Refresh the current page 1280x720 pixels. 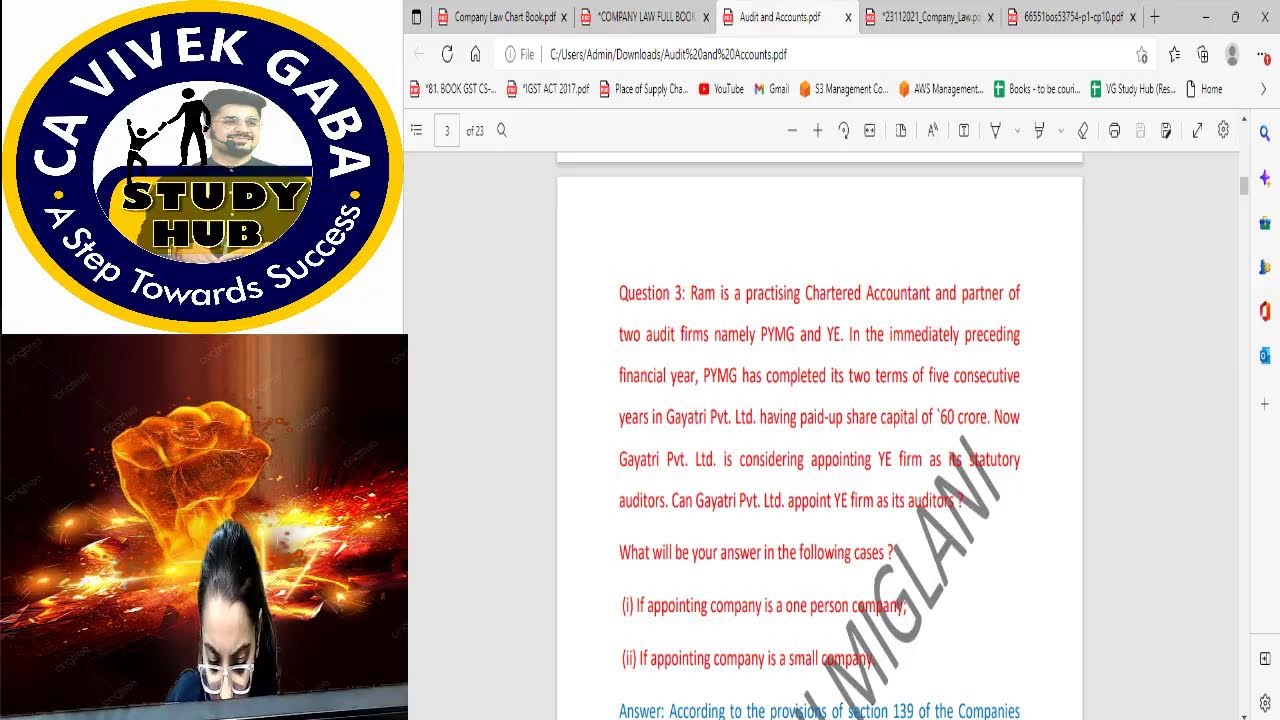coord(447,54)
